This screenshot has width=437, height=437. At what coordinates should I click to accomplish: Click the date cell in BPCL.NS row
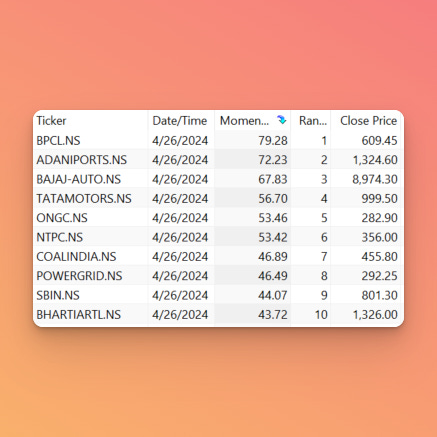pyautogui.click(x=180, y=141)
